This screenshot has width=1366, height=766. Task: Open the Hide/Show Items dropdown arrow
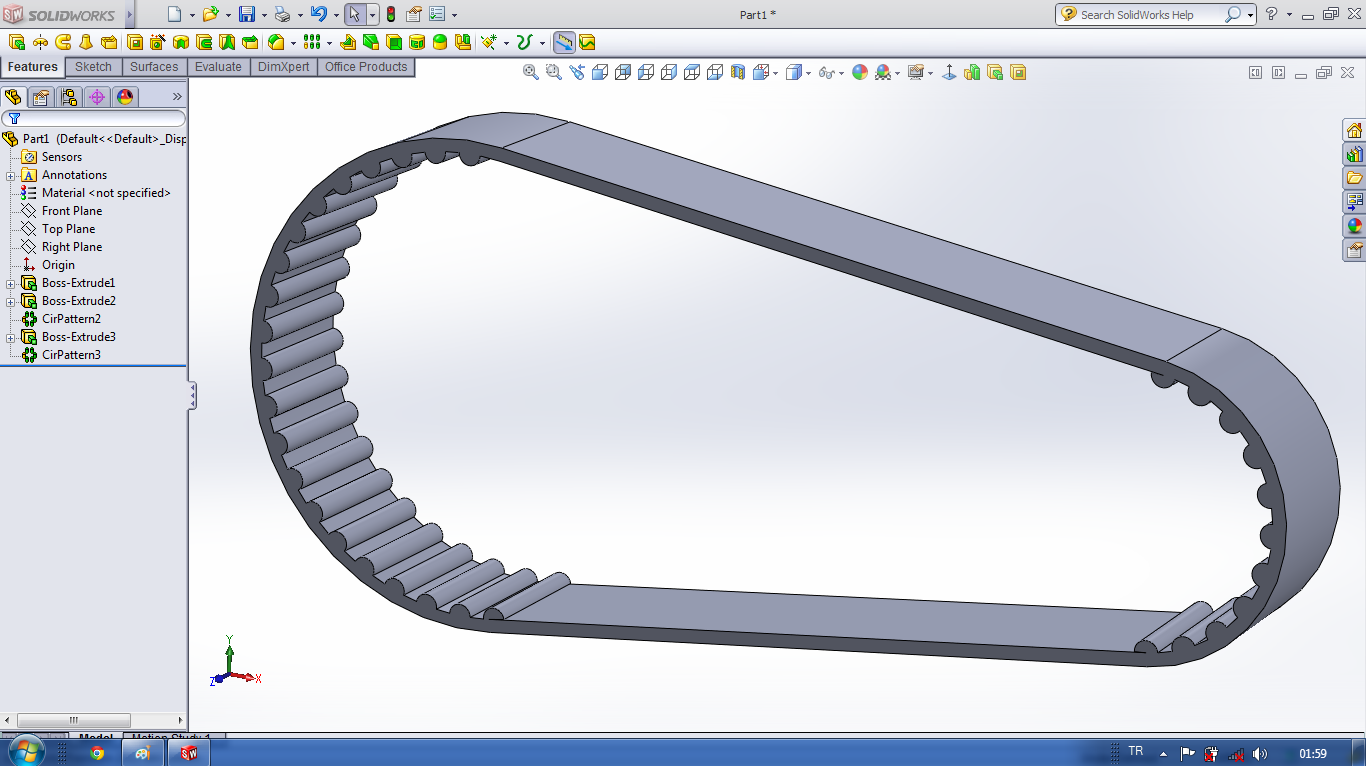[x=842, y=73]
